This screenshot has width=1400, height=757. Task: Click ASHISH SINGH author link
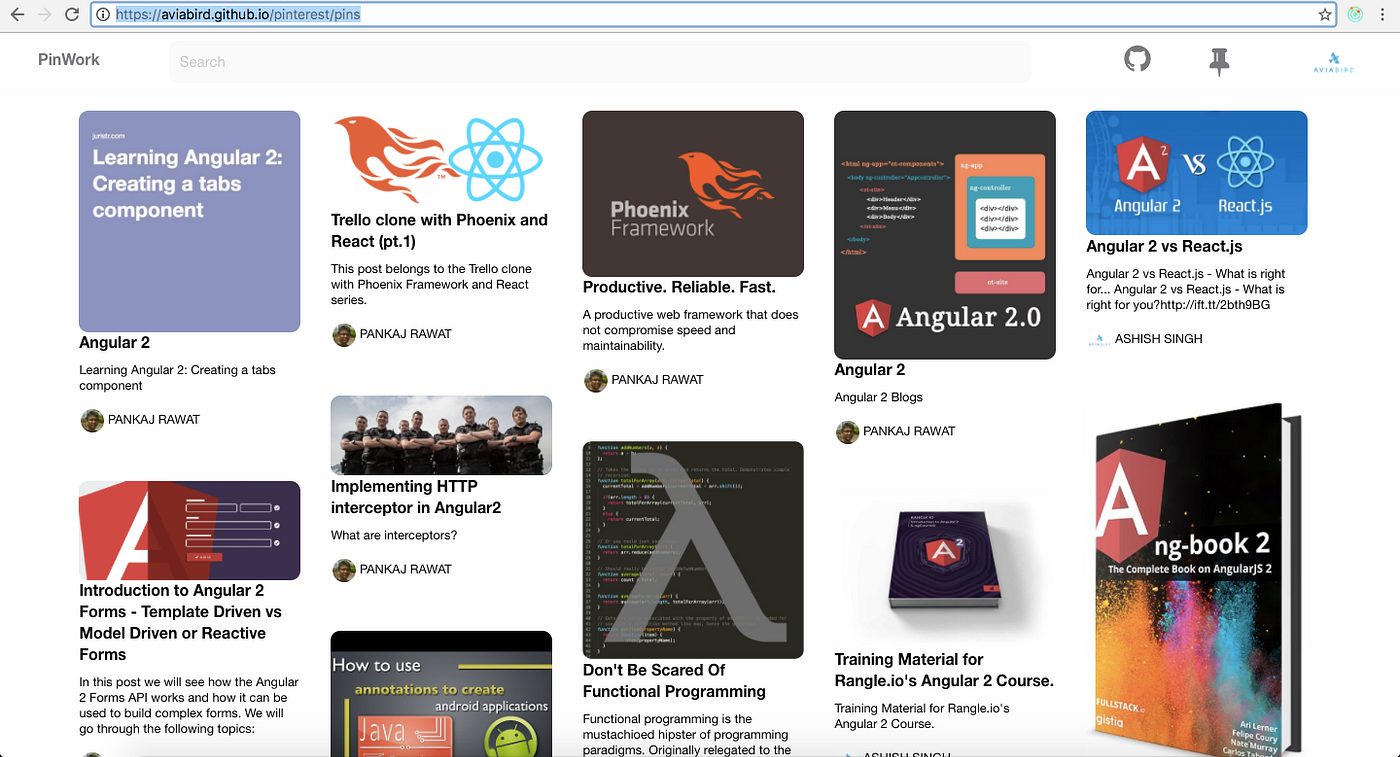coord(1159,338)
